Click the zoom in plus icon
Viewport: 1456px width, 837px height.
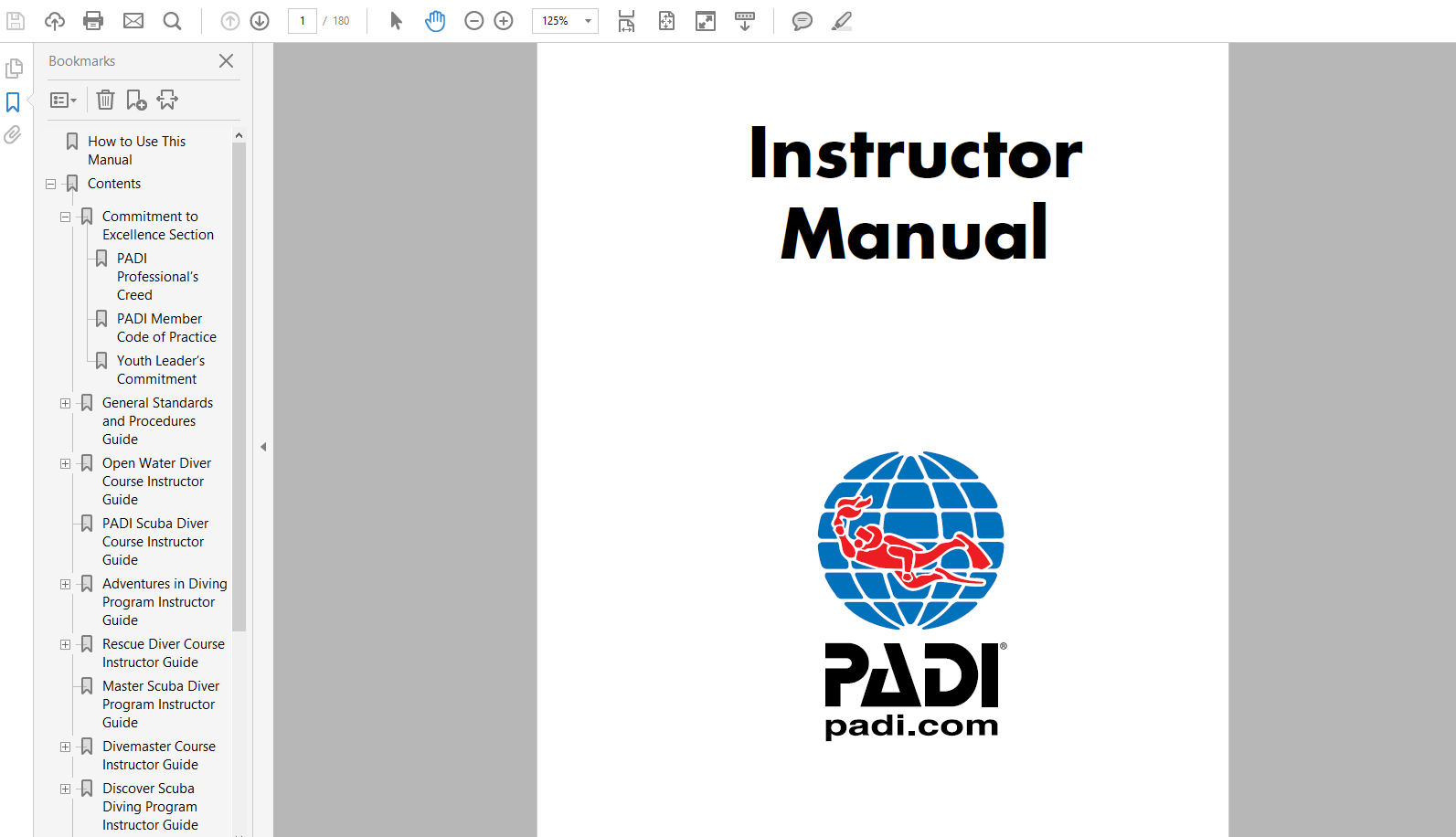504,20
